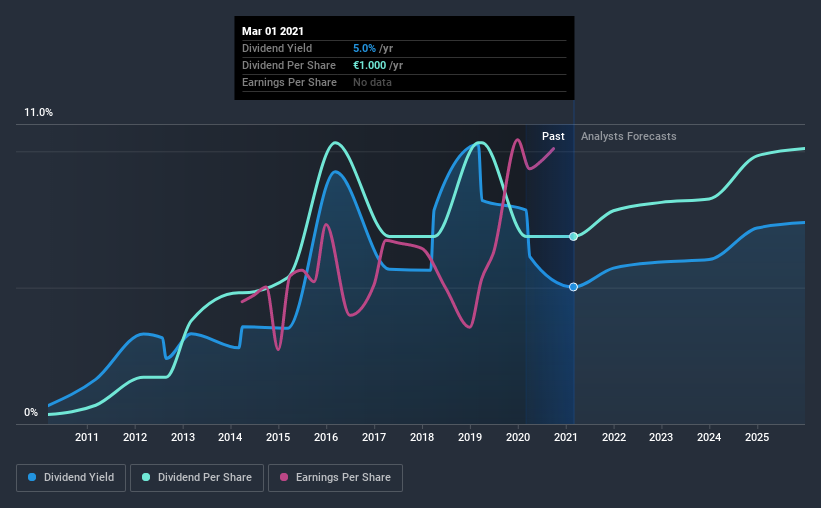
Task: Click the 0% y-axis label
Action: click(x=31, y=413)
